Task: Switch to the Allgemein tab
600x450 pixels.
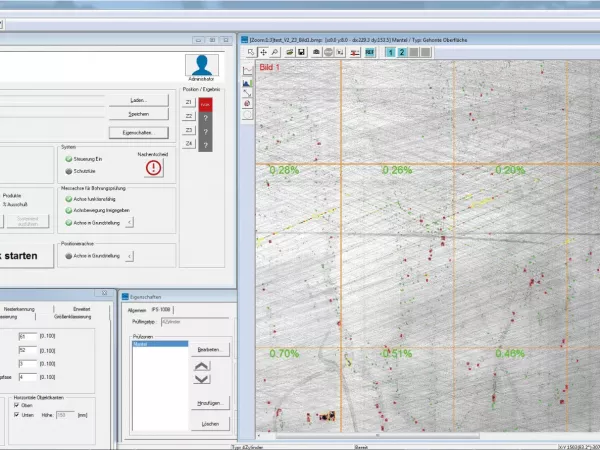Action: pos(136,310)
